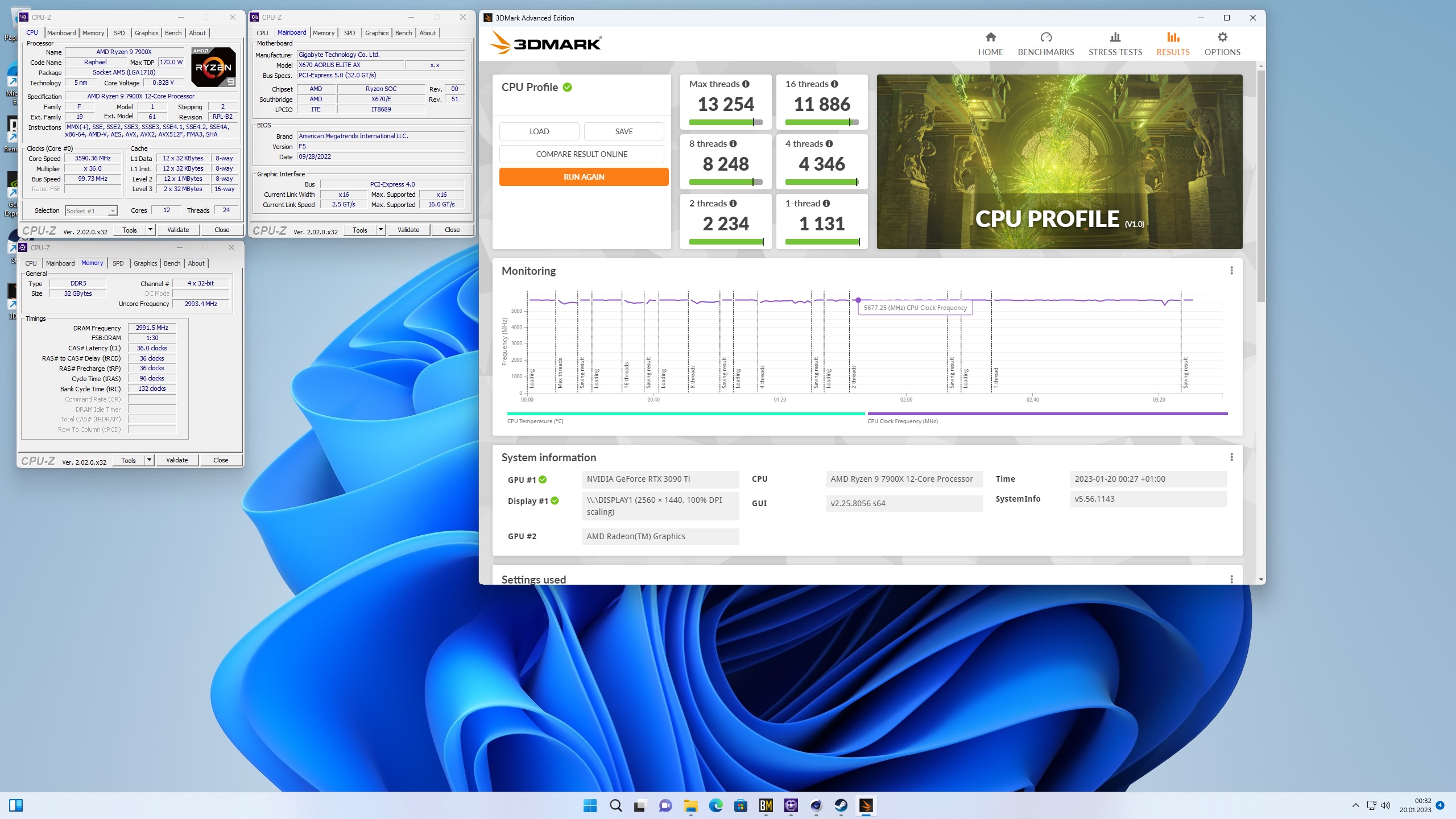Viewport: 1456px width, 819px height.
Task: Open the RESULTS section in 3DMark
Action: coord(1173,44)
